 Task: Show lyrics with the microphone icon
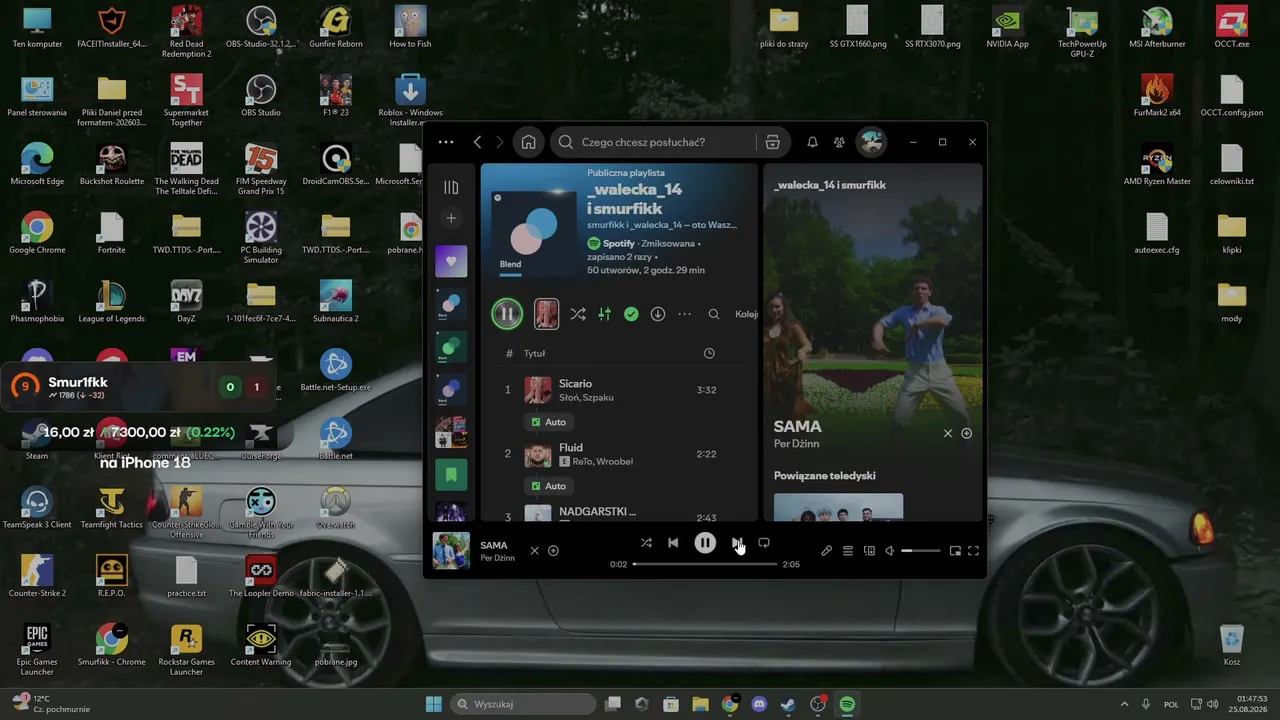tap(826, 551)
